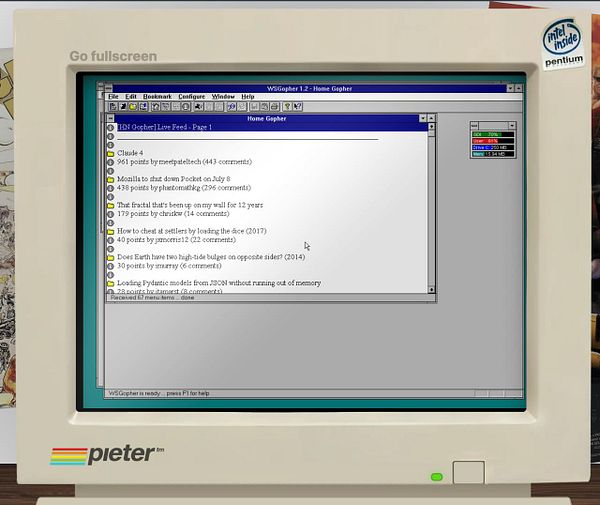Open Home Gopher child window control-menu box

click(x=110, y=118)
